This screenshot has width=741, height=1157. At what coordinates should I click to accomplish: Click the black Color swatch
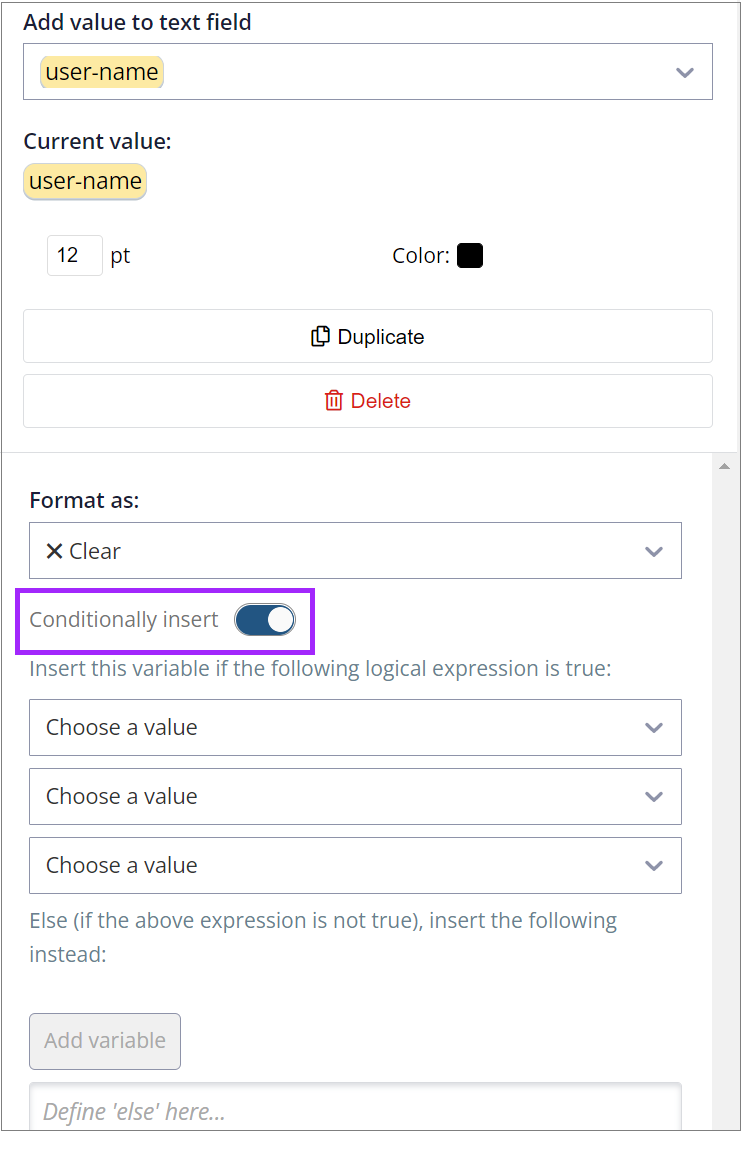tap(470, 255)
